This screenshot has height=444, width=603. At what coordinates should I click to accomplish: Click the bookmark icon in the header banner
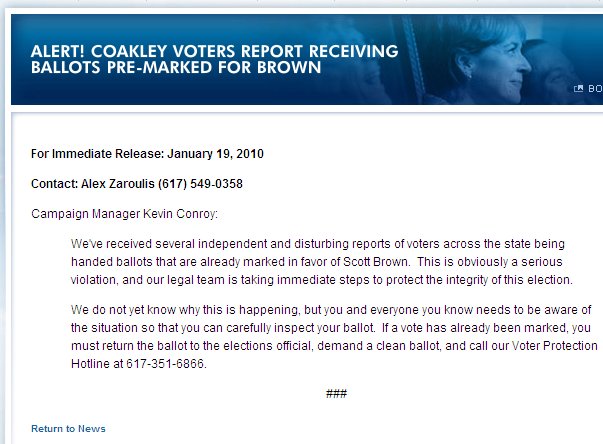click(578, 88)
